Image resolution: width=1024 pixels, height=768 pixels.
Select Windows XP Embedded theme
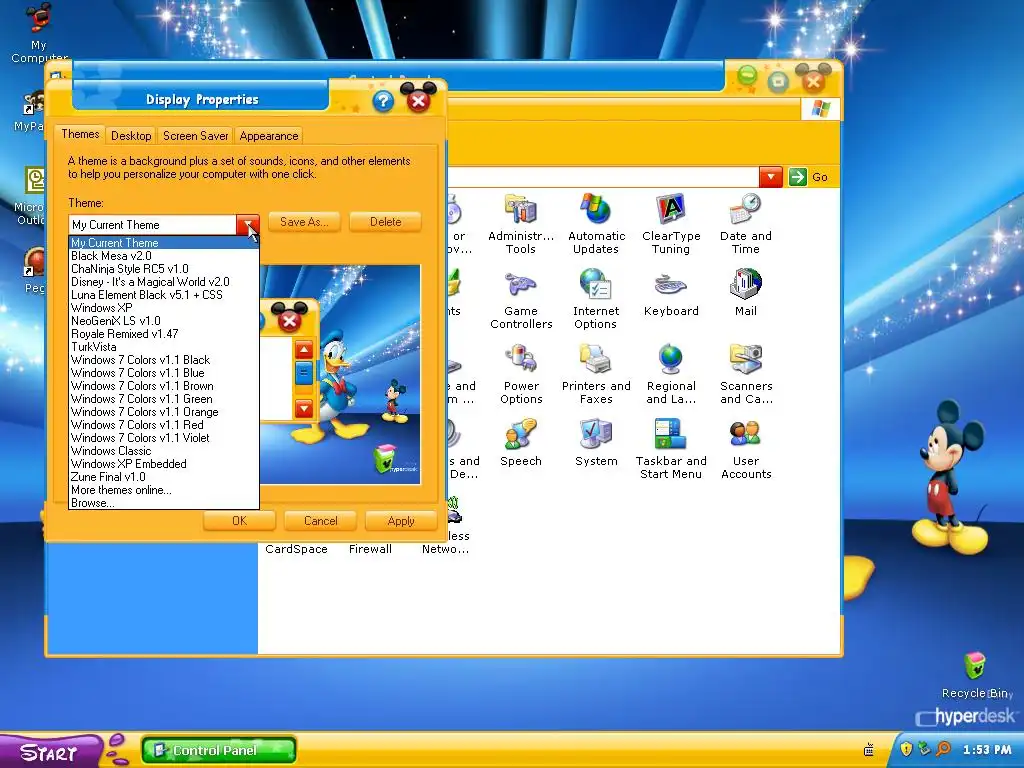click(x=164, y=464)
